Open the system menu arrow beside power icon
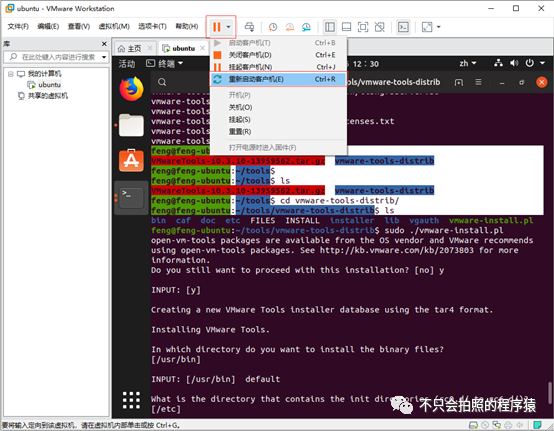 pos(542,63)
